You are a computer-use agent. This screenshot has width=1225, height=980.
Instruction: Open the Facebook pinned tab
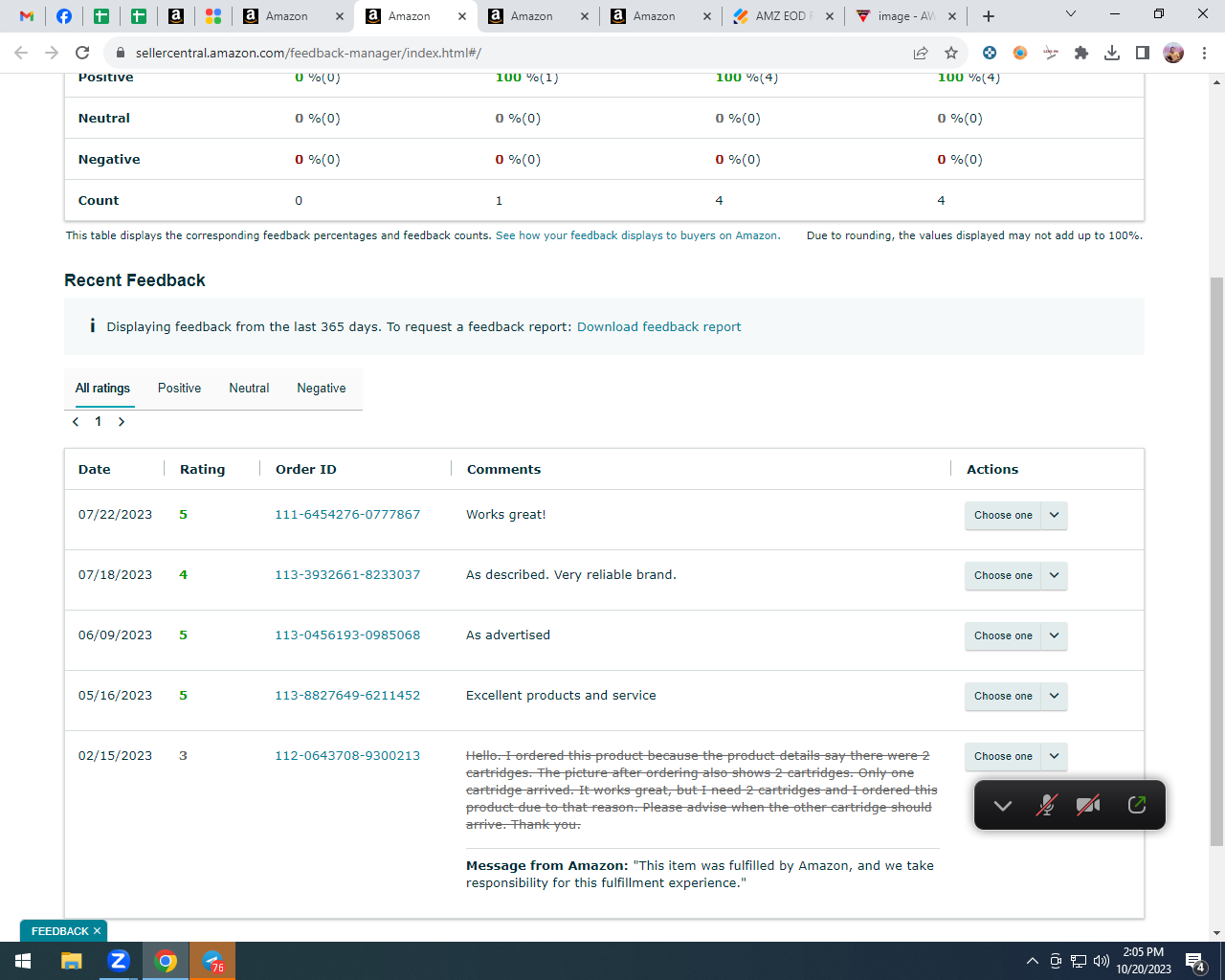64,16
